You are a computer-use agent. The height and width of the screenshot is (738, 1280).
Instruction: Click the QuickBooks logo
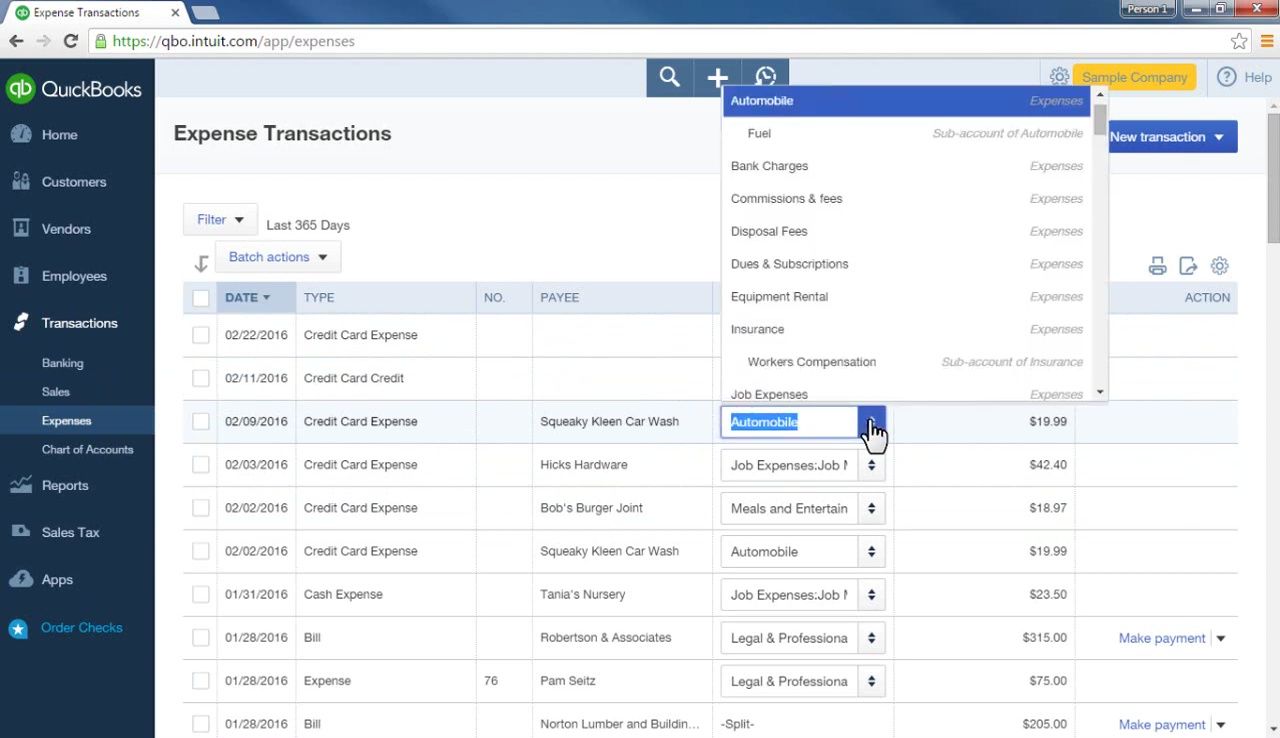[x=74, y=89]
